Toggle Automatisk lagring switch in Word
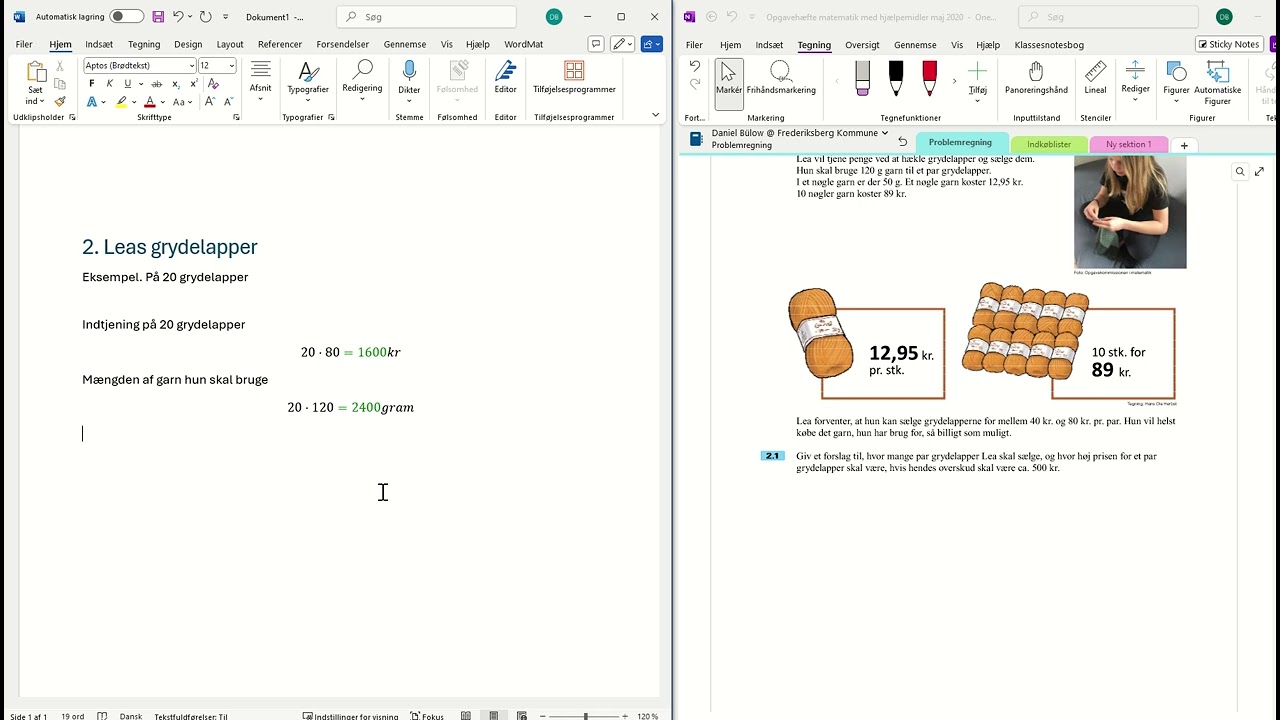 point(126,17)
